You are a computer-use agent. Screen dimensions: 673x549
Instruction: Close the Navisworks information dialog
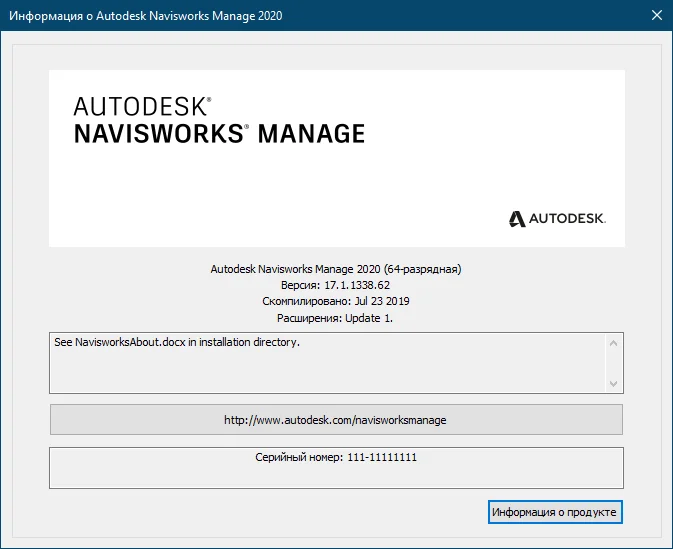[x=656, y=16]
